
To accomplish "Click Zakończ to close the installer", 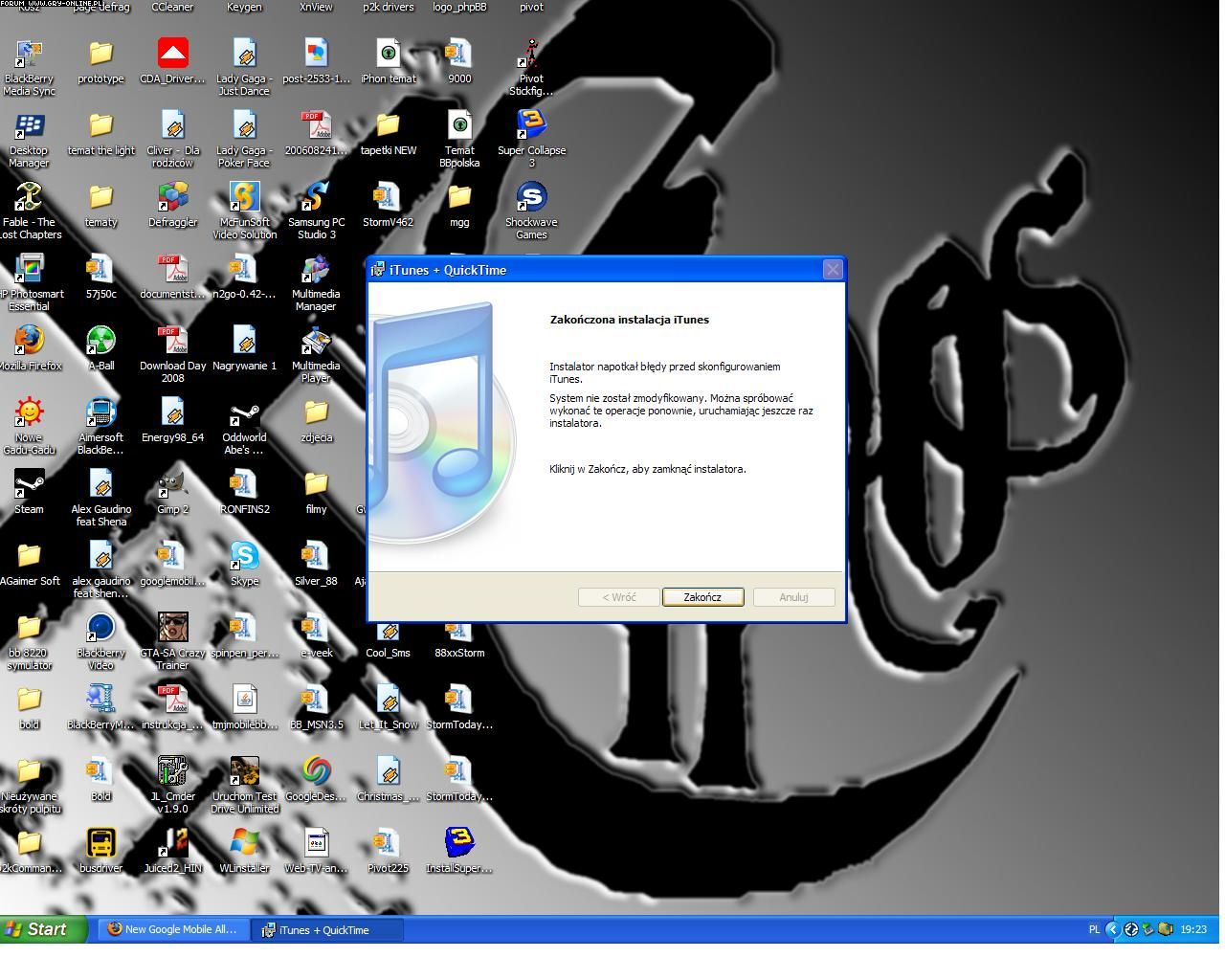I will [x=702, y=597].
